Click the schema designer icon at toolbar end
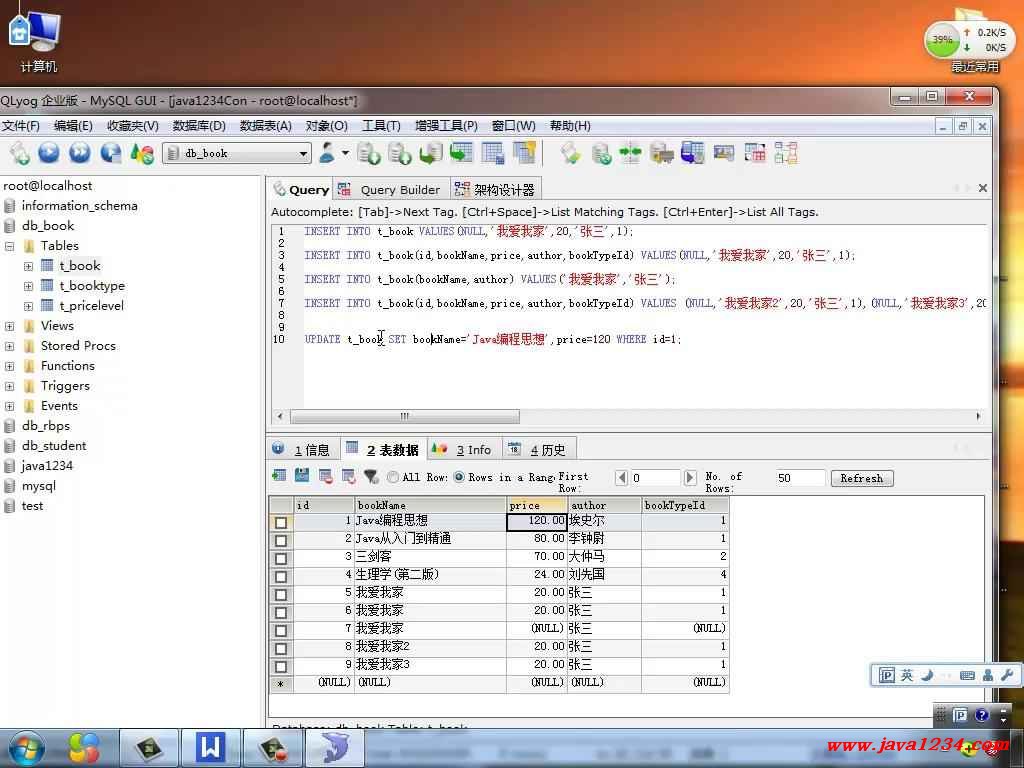 (x=786, y=153)
